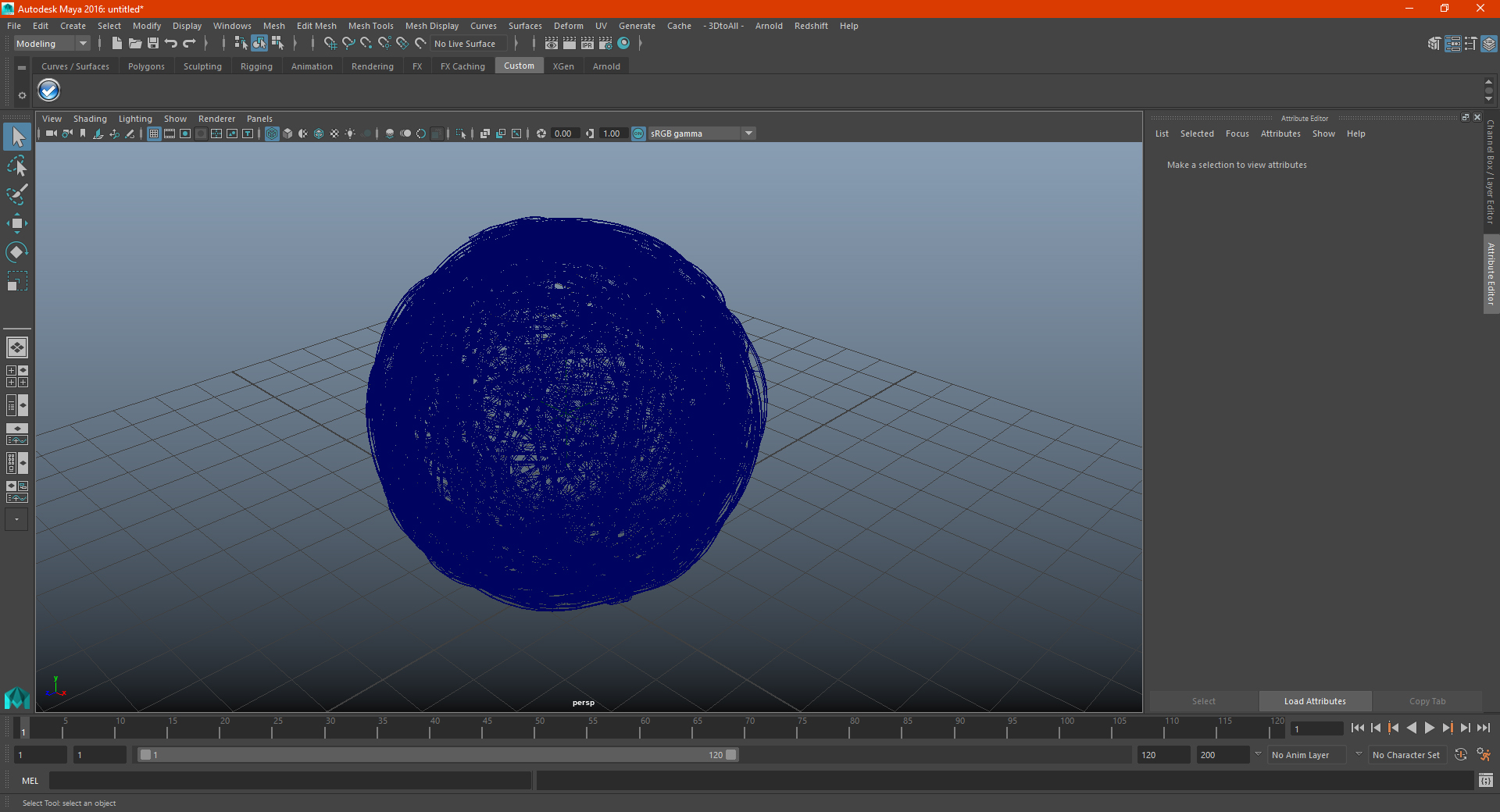Image resolution: width=1500 pixels, height=812 pixels.
Task: Create a new scene from toolbar
Action: click(116, 44)
